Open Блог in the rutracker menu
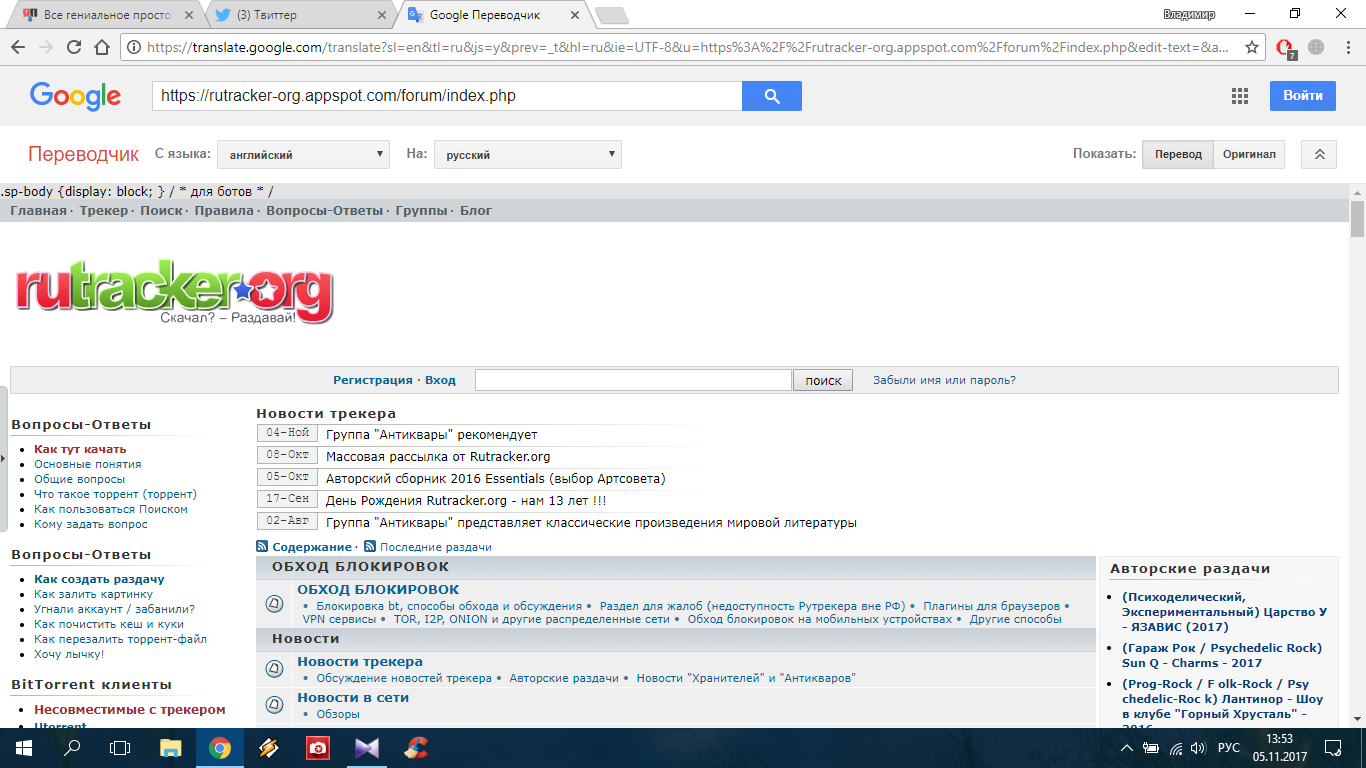The image size is (1366, 768). click(x=476, y=211)
